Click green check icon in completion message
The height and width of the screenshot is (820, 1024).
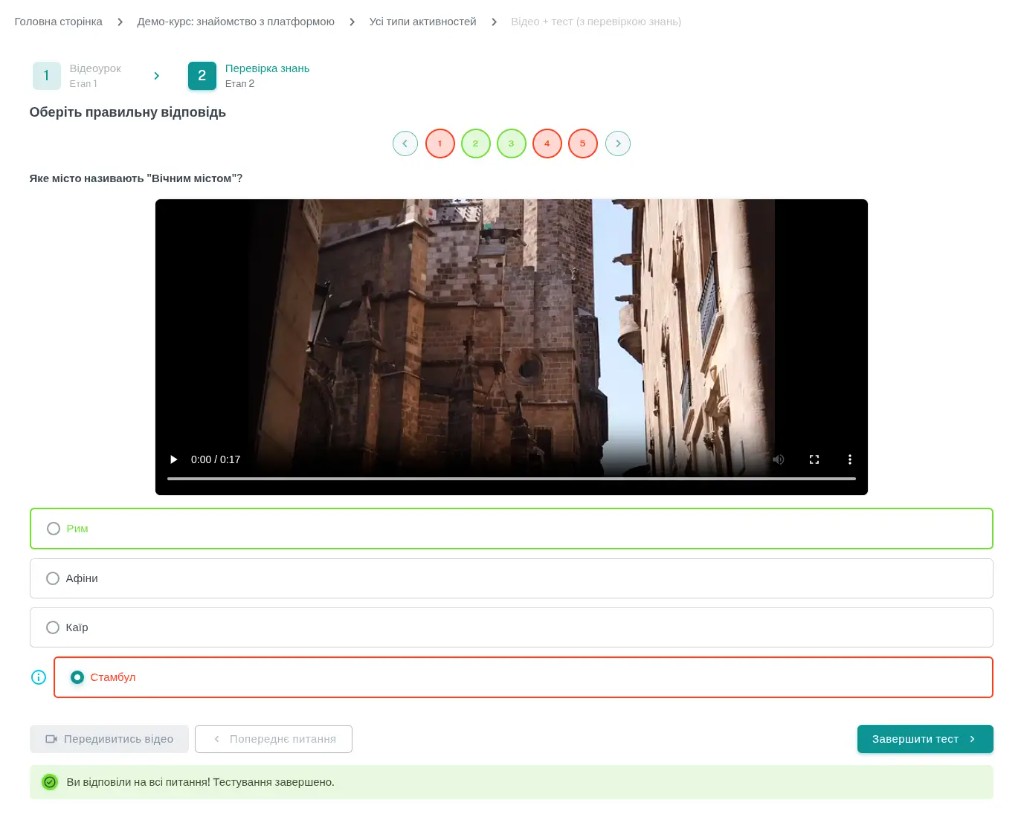click(50, 782)
